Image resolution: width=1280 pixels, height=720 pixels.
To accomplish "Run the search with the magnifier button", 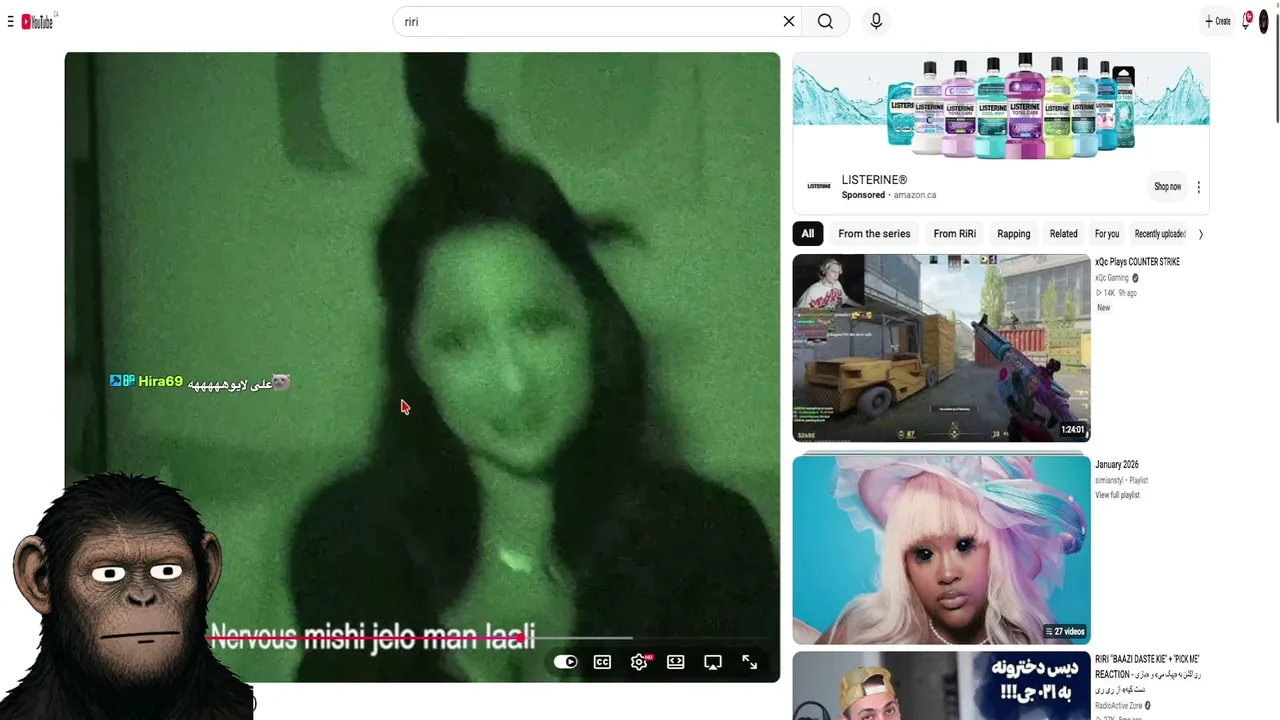I will 825,21.
